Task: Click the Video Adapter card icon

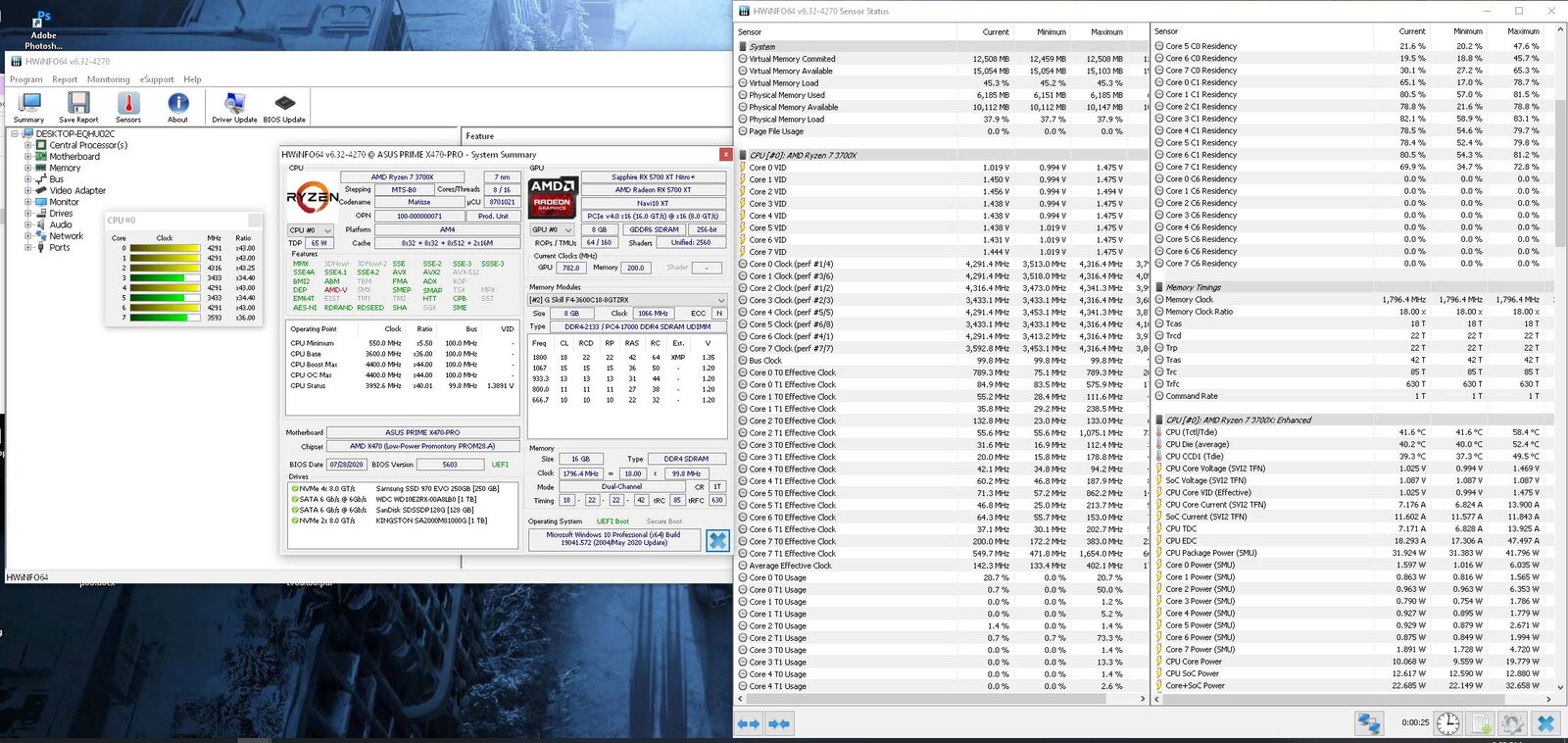Action: click(x=41, y=190)
